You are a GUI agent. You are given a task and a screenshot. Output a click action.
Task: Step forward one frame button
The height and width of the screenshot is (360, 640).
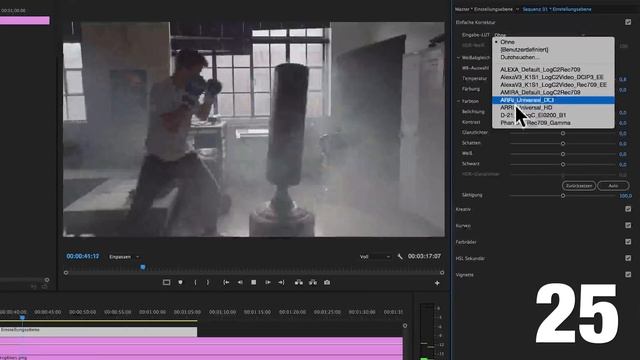coord(268,282)
